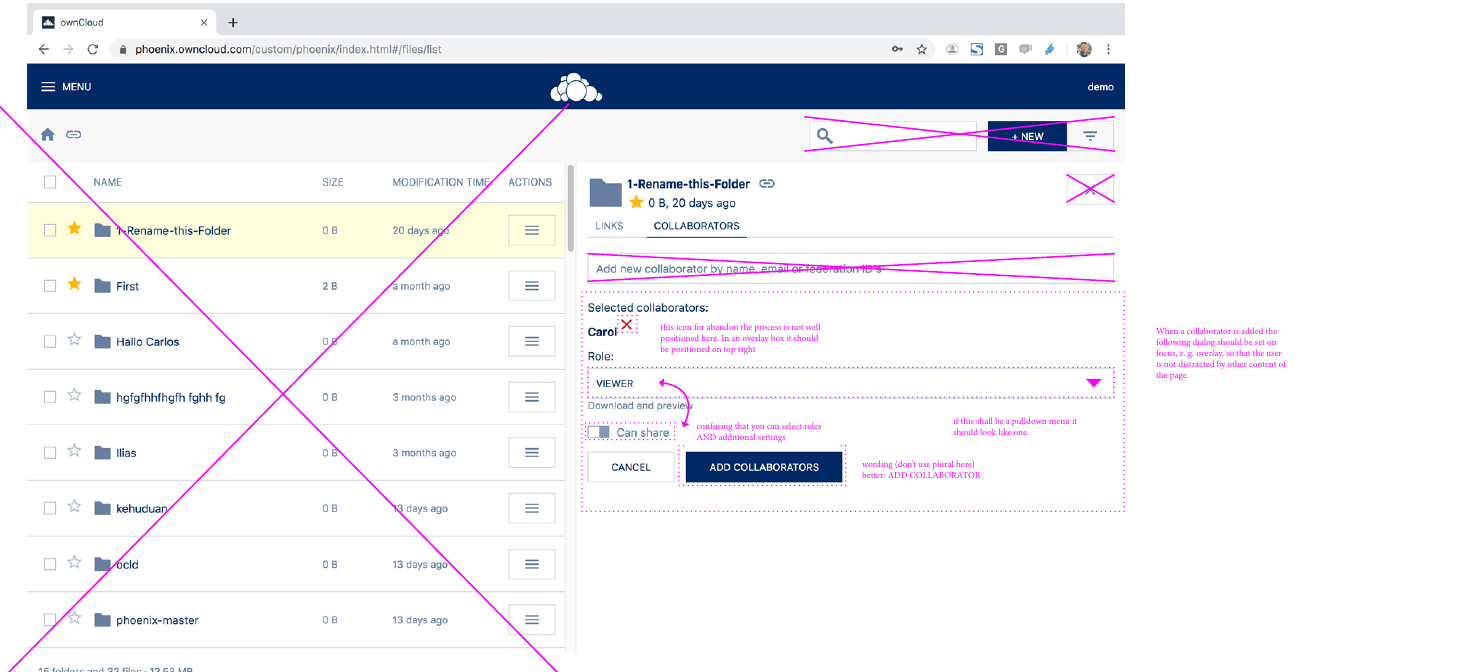Open Chrome three-dot menu
The image size is (1470, 672).
point(1108,49)
